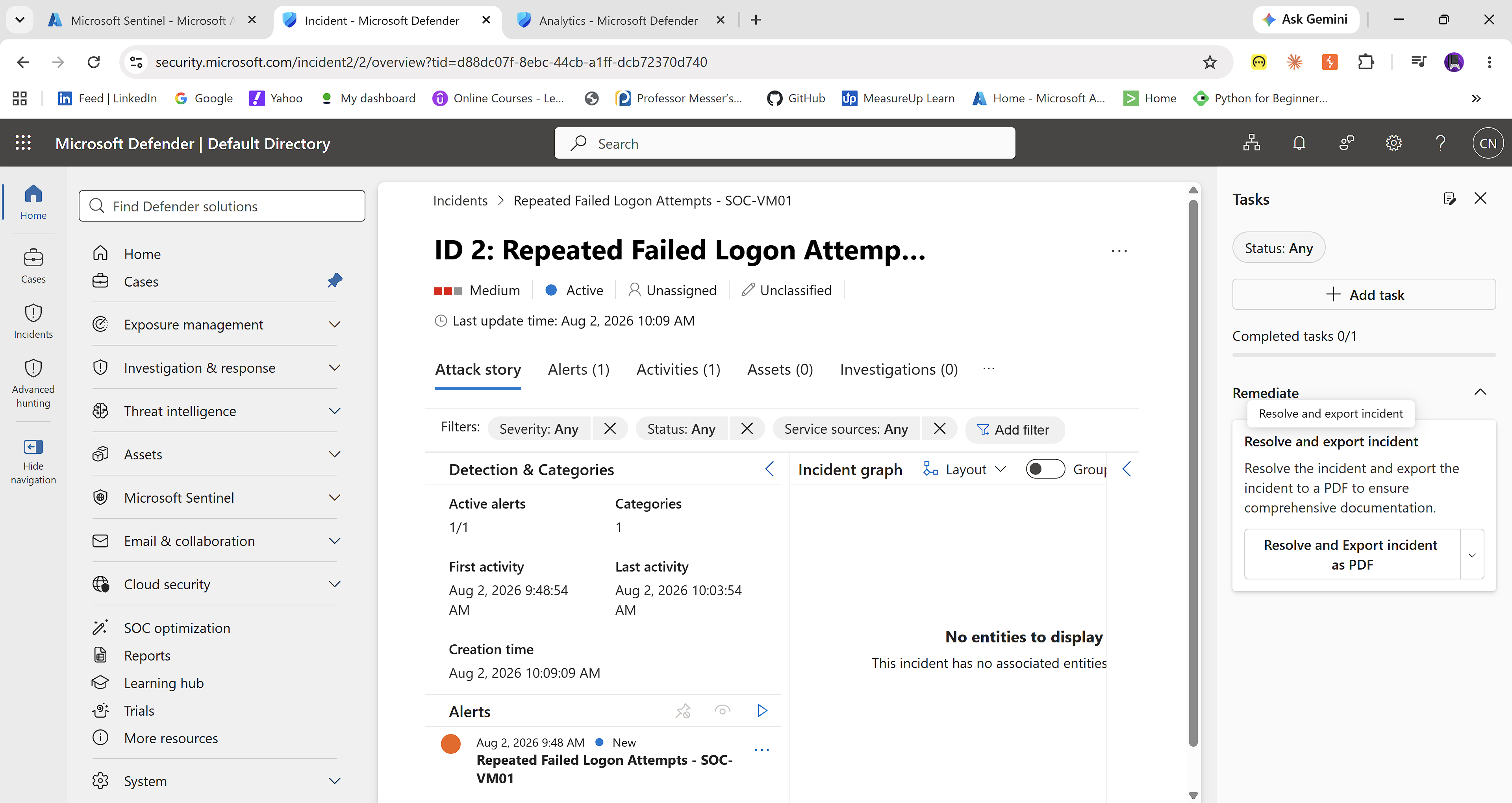Screen dimensions: 1512x803
Task: Click the Find Defender solutions field
Action: 222,206
